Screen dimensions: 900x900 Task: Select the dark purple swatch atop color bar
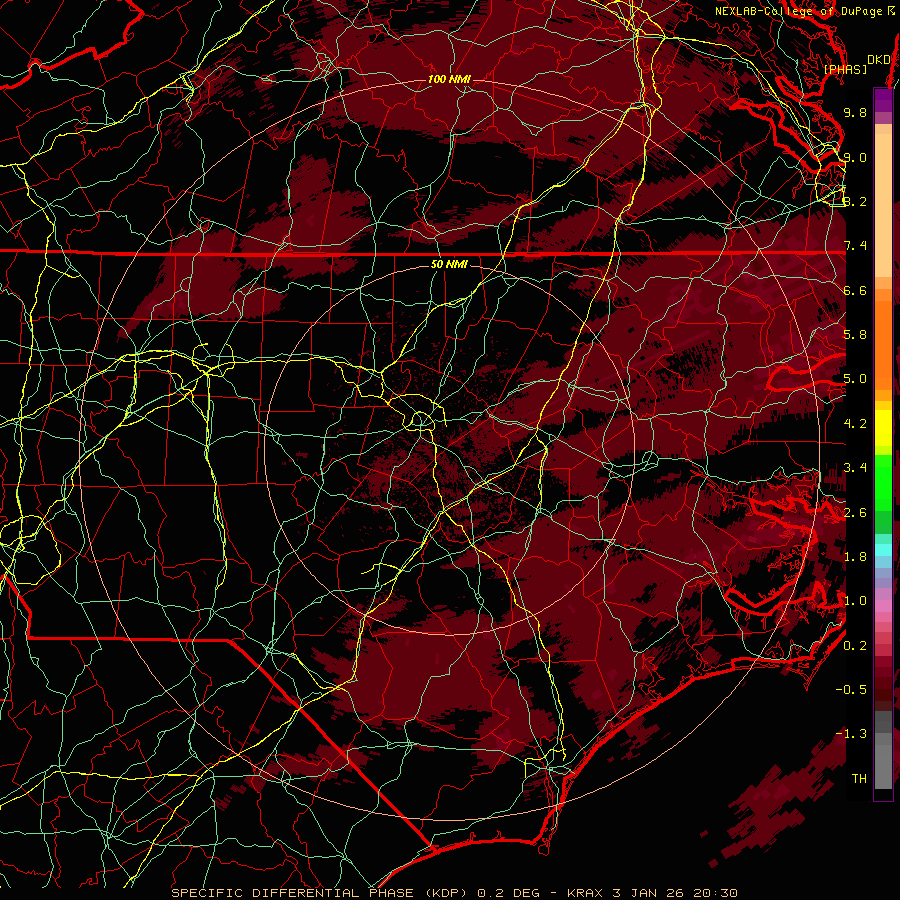[x=883, y=100]
